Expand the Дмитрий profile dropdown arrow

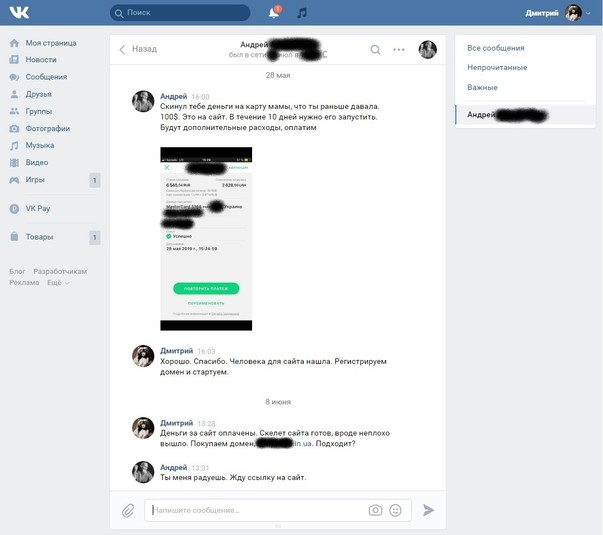(x=588, y=13)
